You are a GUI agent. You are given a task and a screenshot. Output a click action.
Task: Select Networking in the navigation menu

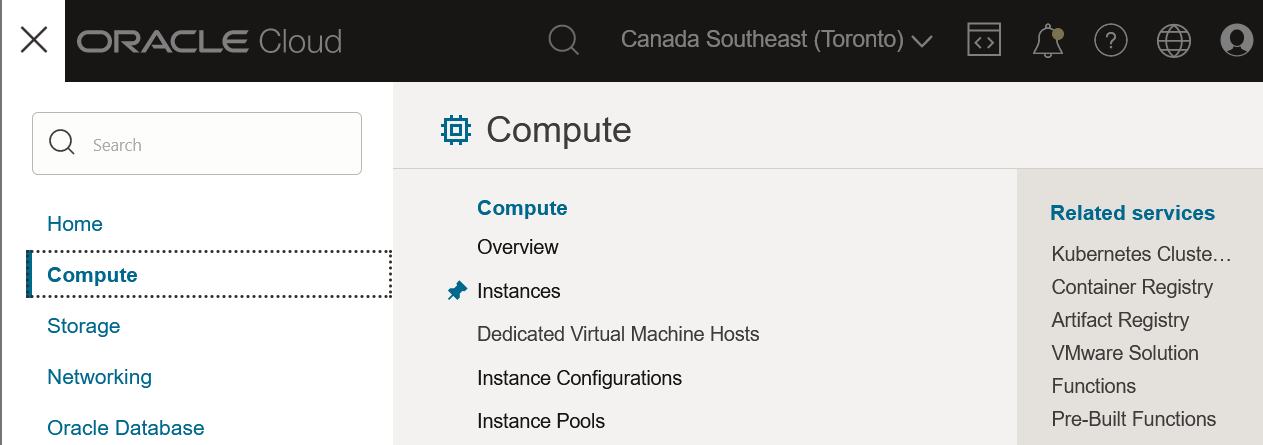pyautogui.click(x=99, y=377)
